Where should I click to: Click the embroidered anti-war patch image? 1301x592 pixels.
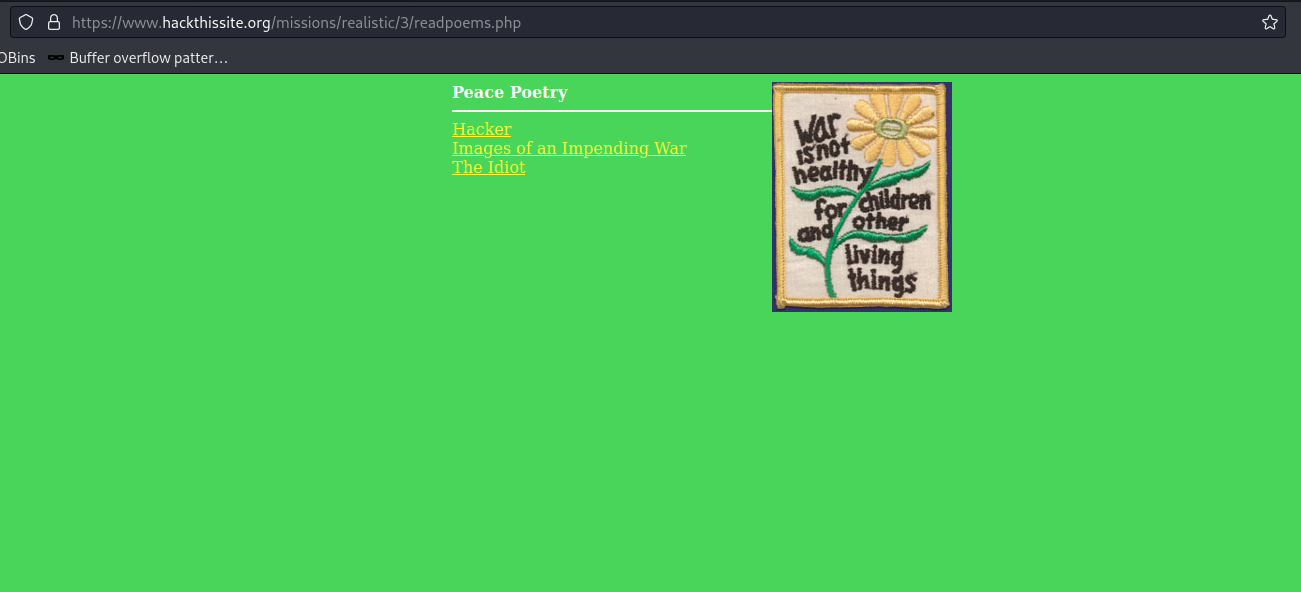click(861, 197)
